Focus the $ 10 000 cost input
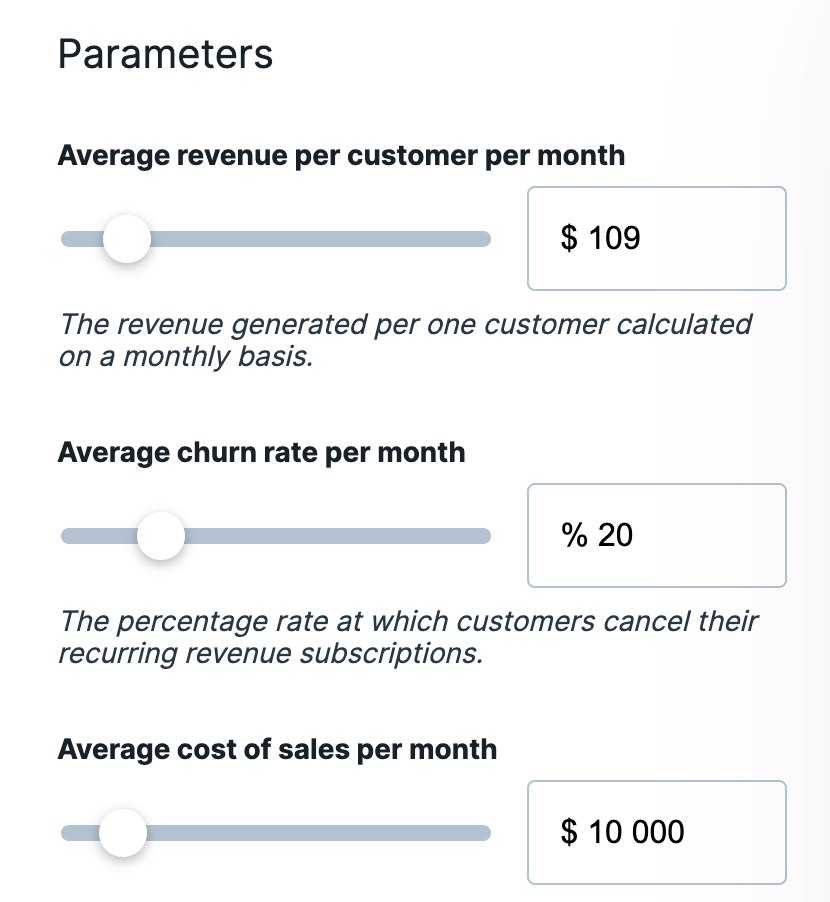 (657, 832)
